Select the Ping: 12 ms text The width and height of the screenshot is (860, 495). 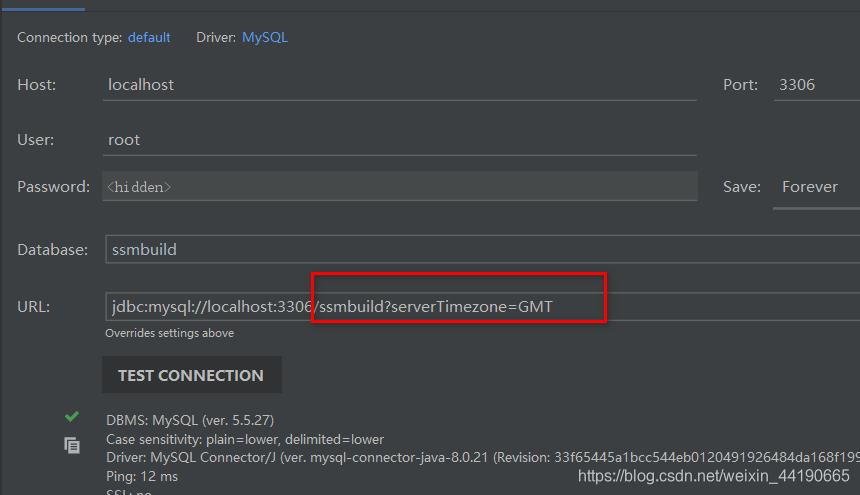point(142,476)
